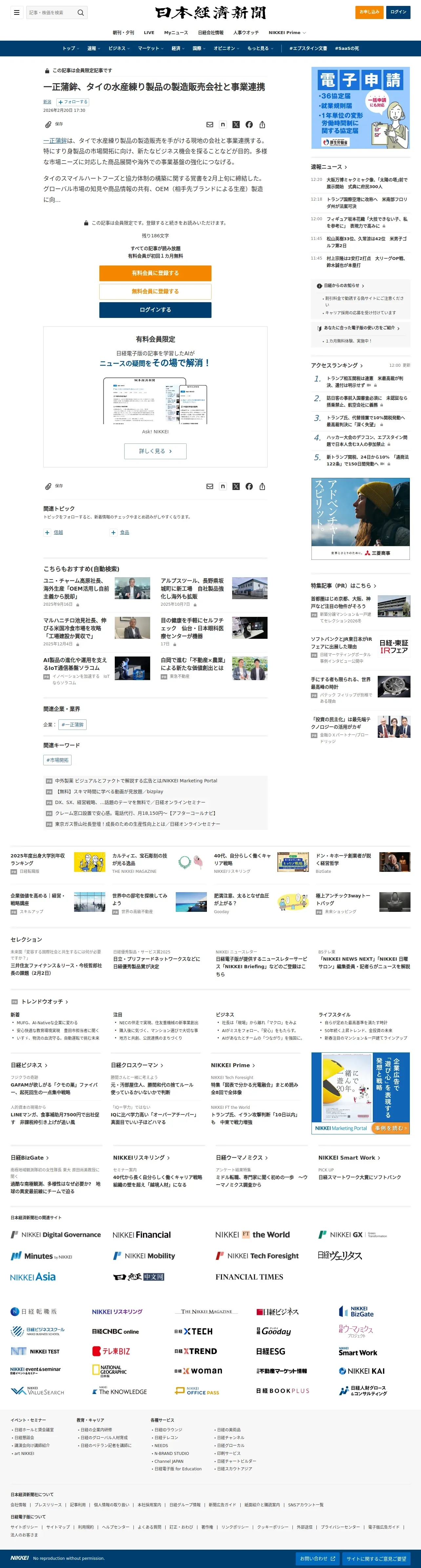
Task: Share on Facebook icon under article title
Action: [249, 125]
